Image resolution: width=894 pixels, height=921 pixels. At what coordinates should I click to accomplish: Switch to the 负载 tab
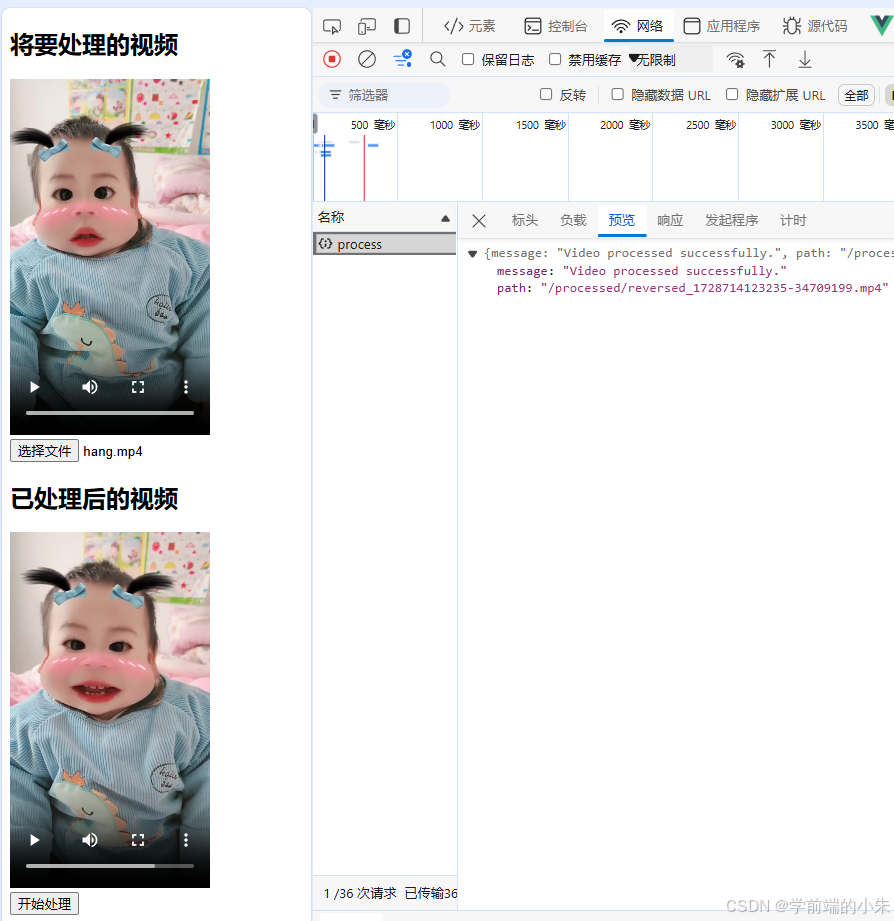point(573,220)
